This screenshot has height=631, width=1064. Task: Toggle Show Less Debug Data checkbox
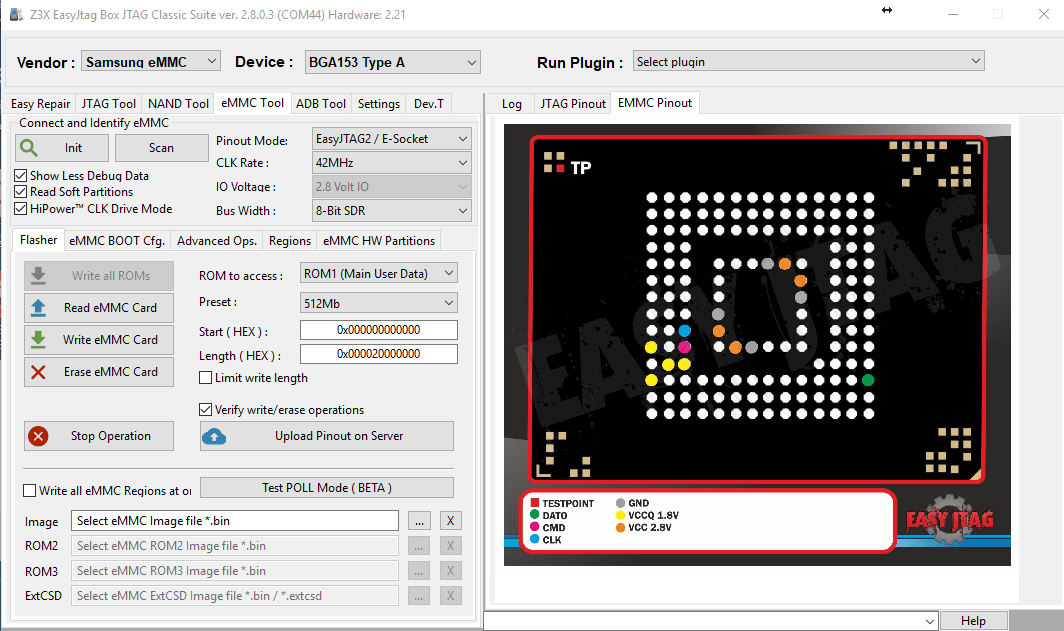(21, 176)
